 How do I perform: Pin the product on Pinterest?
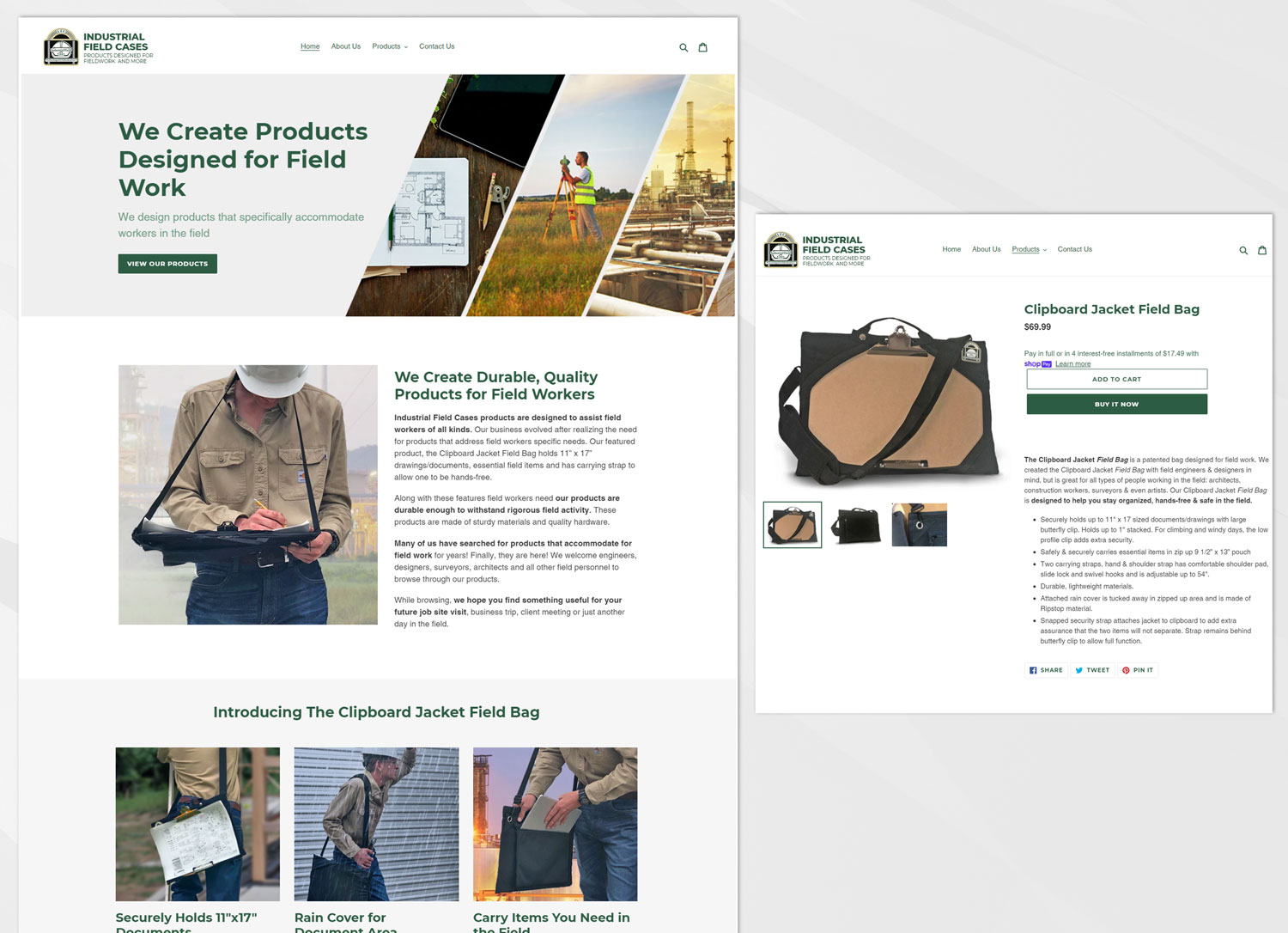tap(1138, 670)
